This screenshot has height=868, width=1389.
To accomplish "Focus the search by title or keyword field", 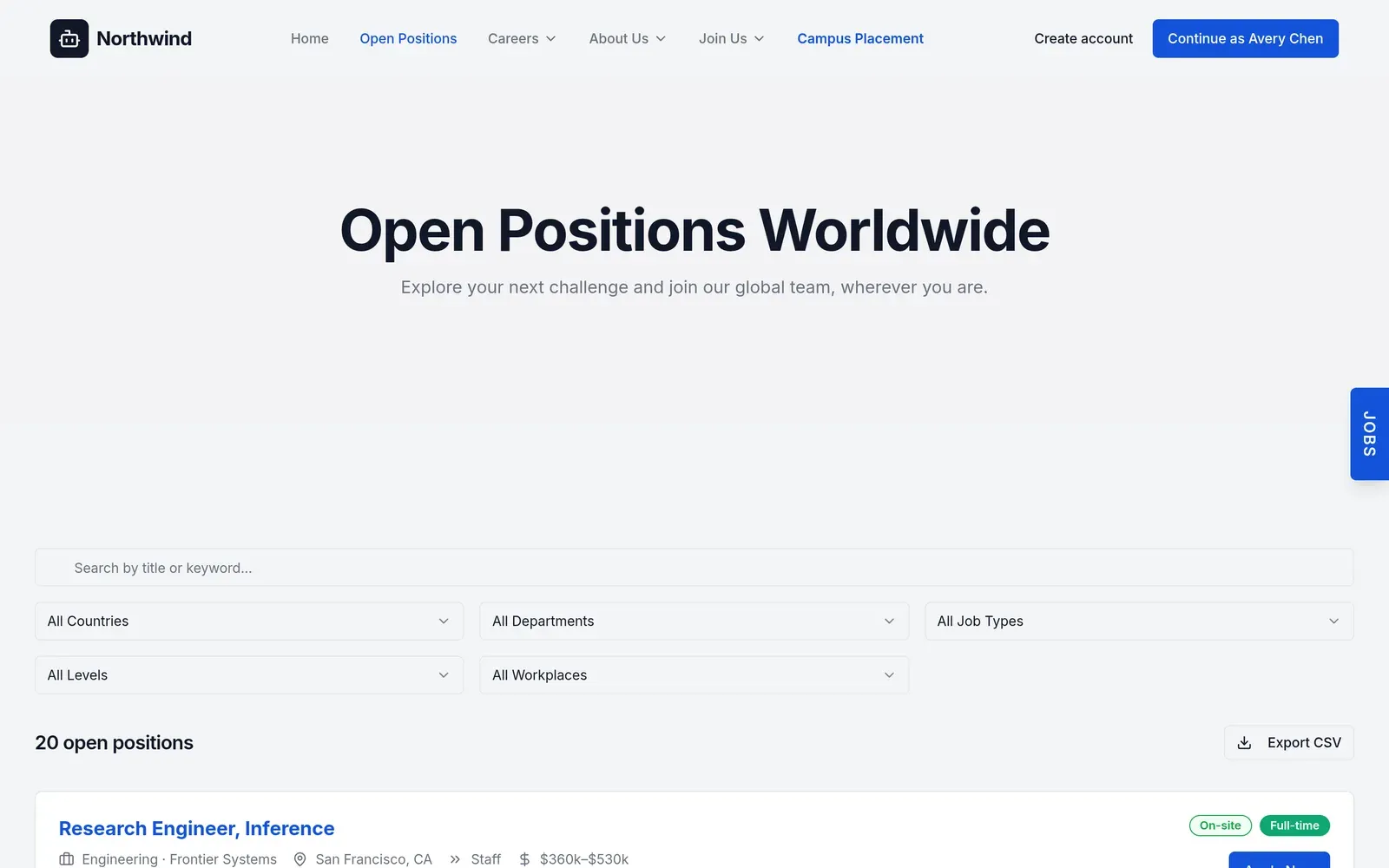I will coord(694,568).
